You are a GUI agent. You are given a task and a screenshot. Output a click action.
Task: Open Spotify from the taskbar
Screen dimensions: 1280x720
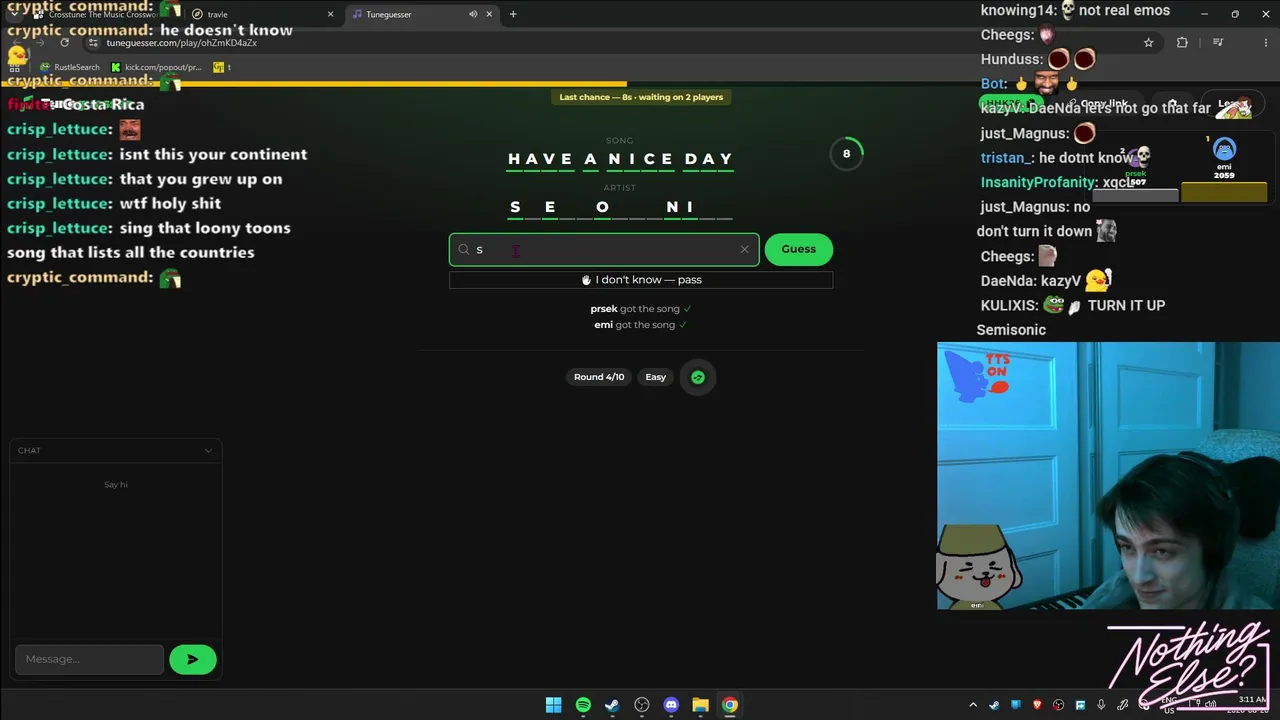pyautogui.click(x=583, y=705)
